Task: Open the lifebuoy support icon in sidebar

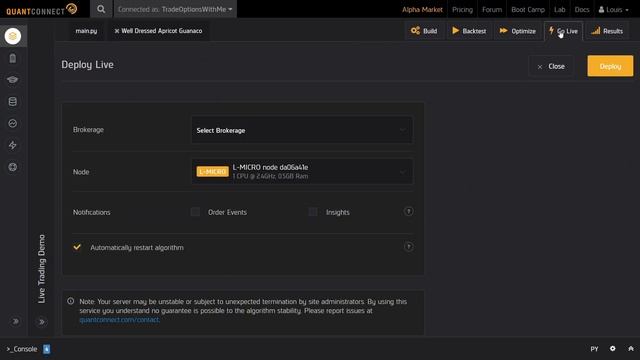Action: pos(13,167)
